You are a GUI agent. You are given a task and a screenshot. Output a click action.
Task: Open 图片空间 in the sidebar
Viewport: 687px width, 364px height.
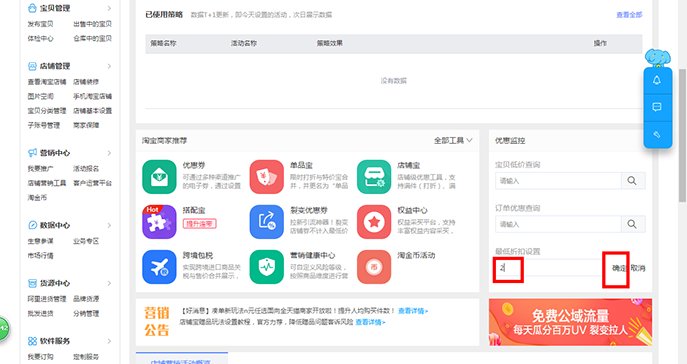point(40,96)
